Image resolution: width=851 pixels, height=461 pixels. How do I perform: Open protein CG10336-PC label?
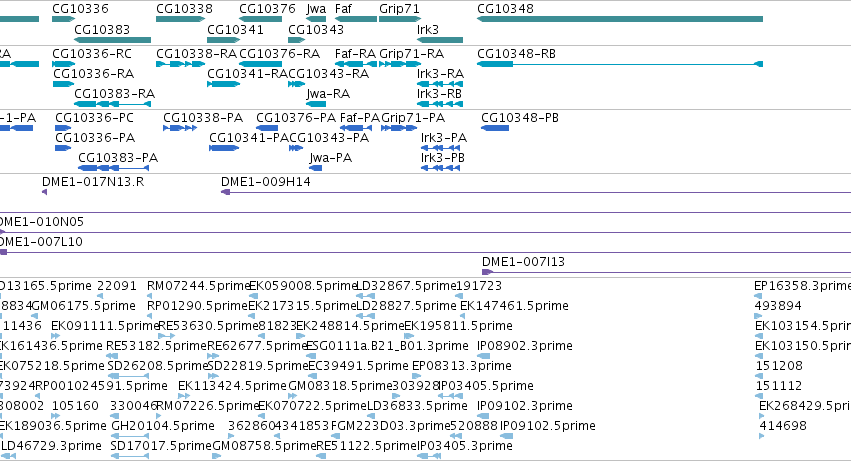(94, 118)
